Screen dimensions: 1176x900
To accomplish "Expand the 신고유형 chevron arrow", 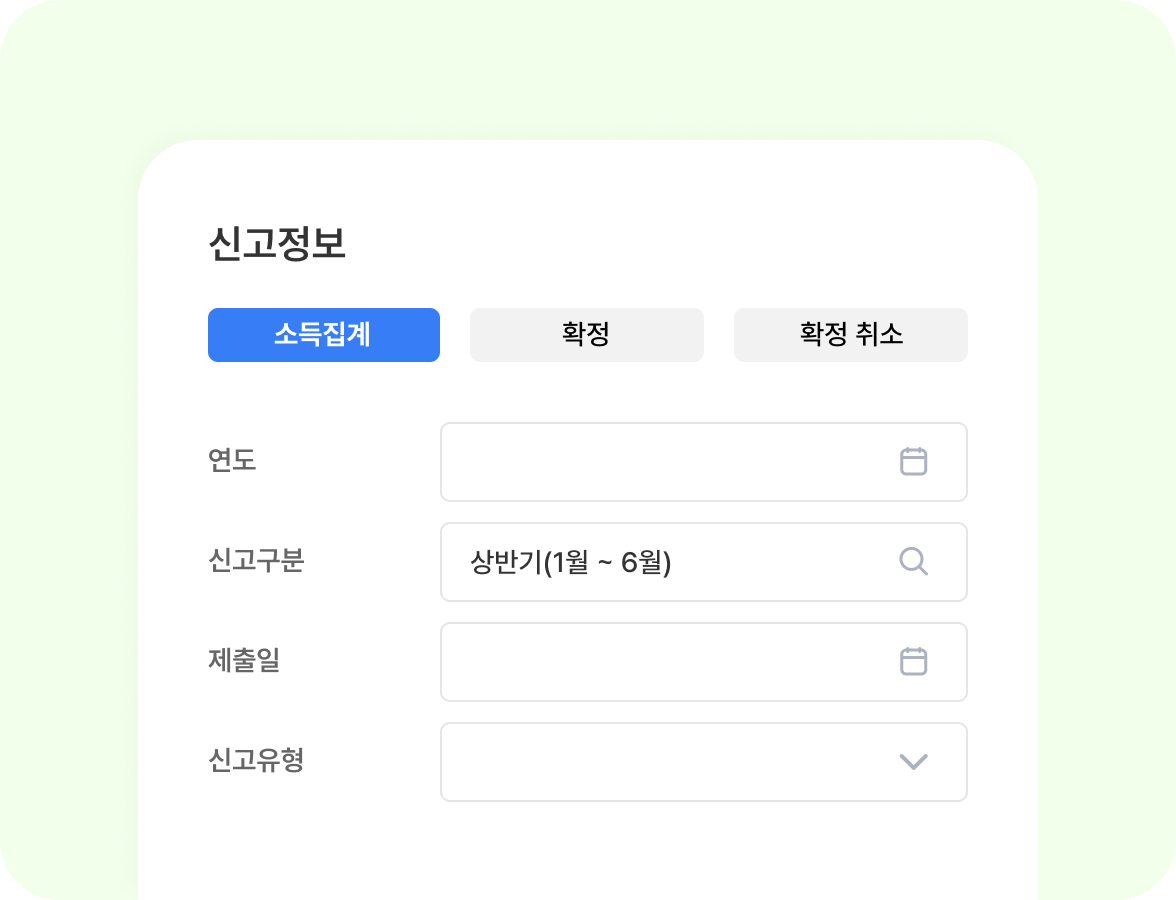I will pos(913,762).
